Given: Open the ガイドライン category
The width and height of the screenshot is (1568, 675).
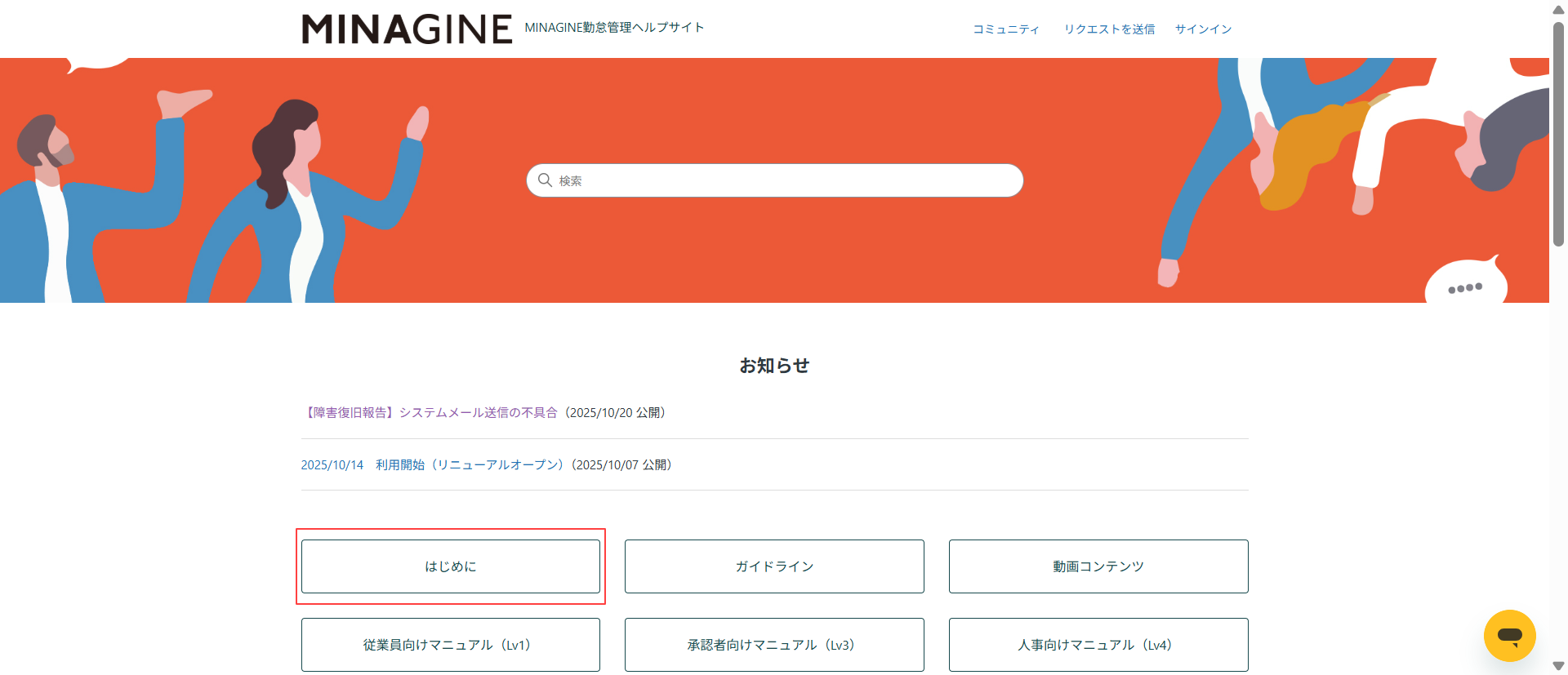Looking at the screenshot, I should tap(774, 566).
